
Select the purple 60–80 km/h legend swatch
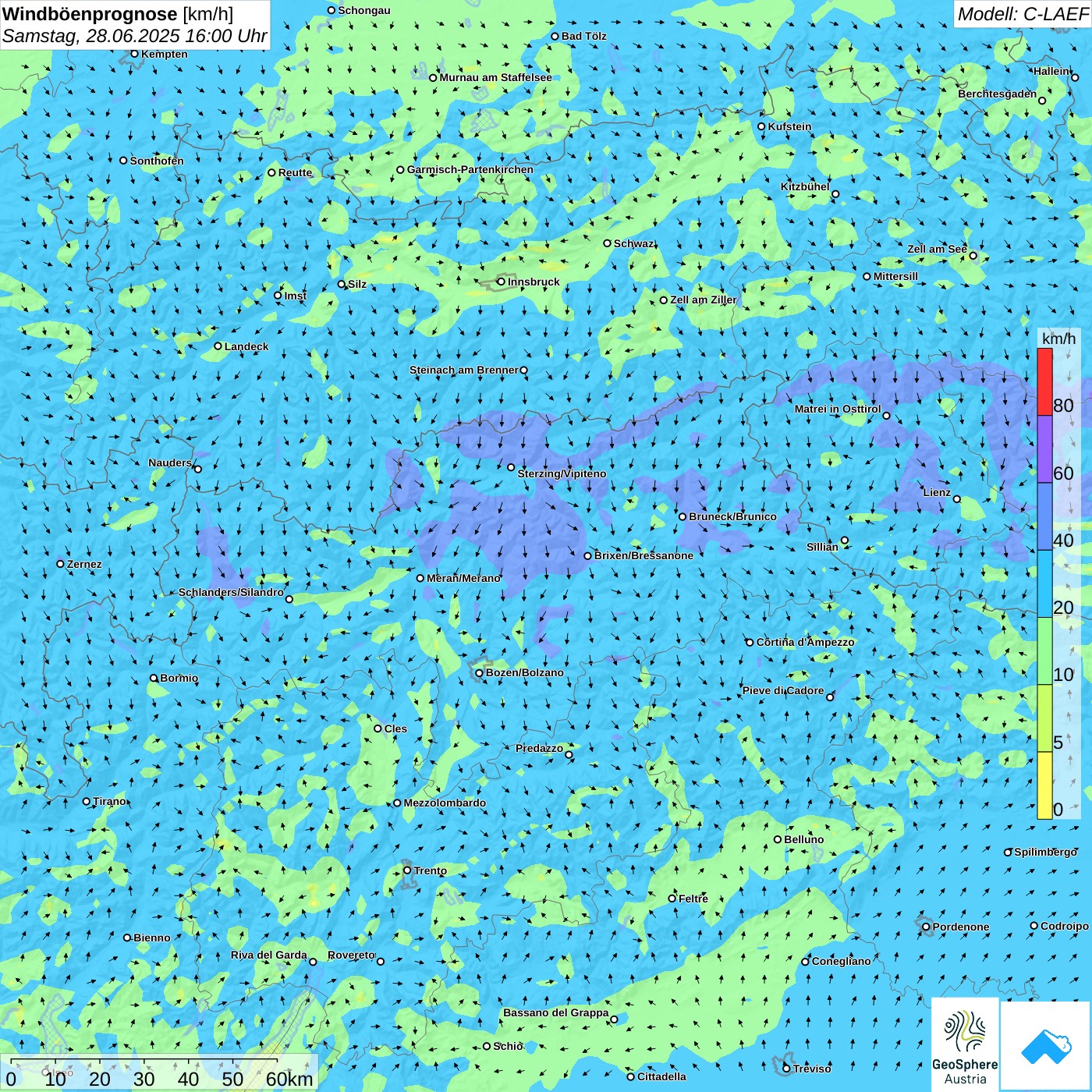click(1044, 449)
